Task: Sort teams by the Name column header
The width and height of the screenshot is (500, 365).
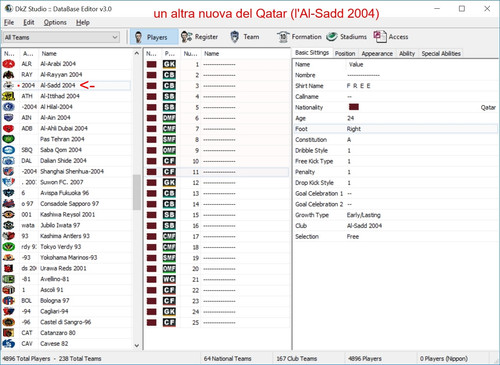Action: (49, 53)
